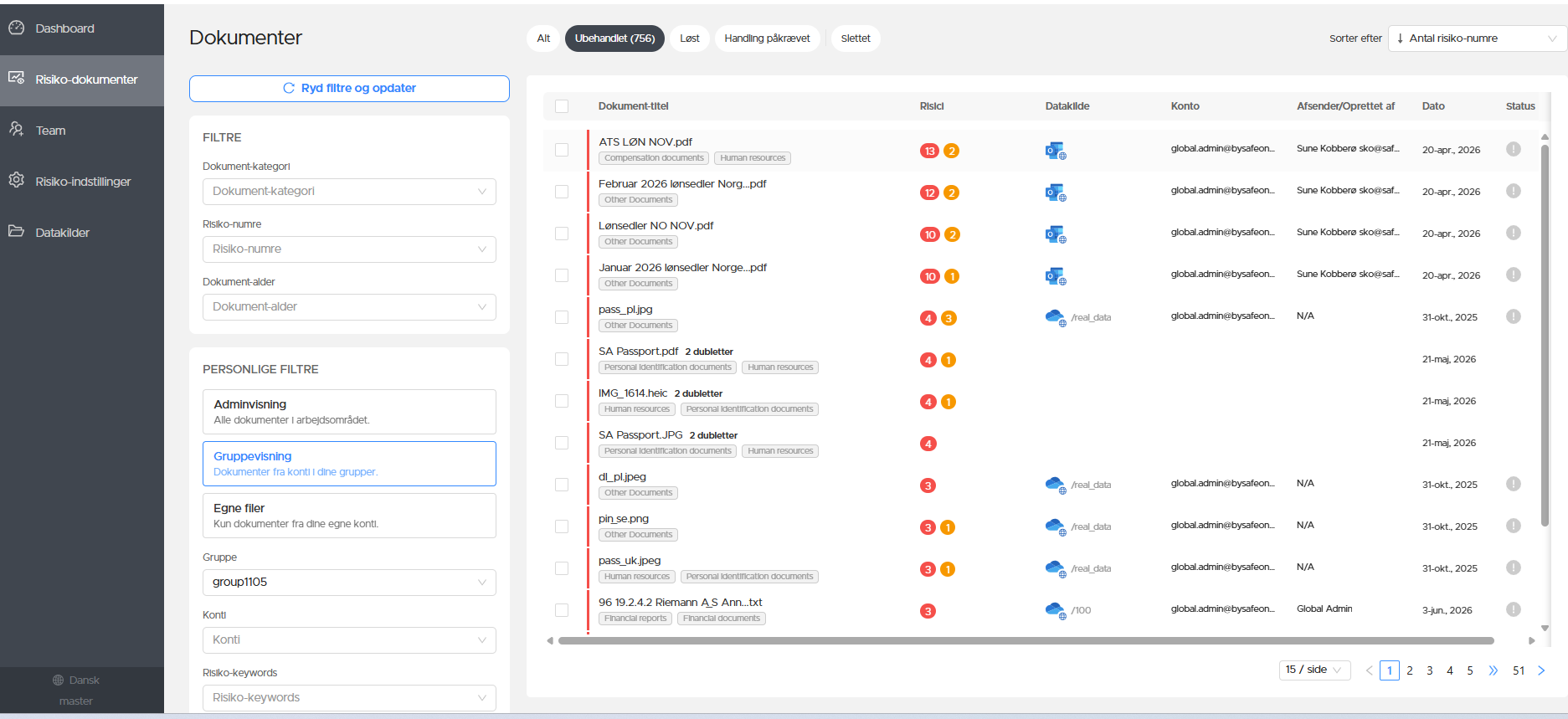Check the box for Februar 2026 lønsedler
1568x719 pixels.
tap(562, 192)
